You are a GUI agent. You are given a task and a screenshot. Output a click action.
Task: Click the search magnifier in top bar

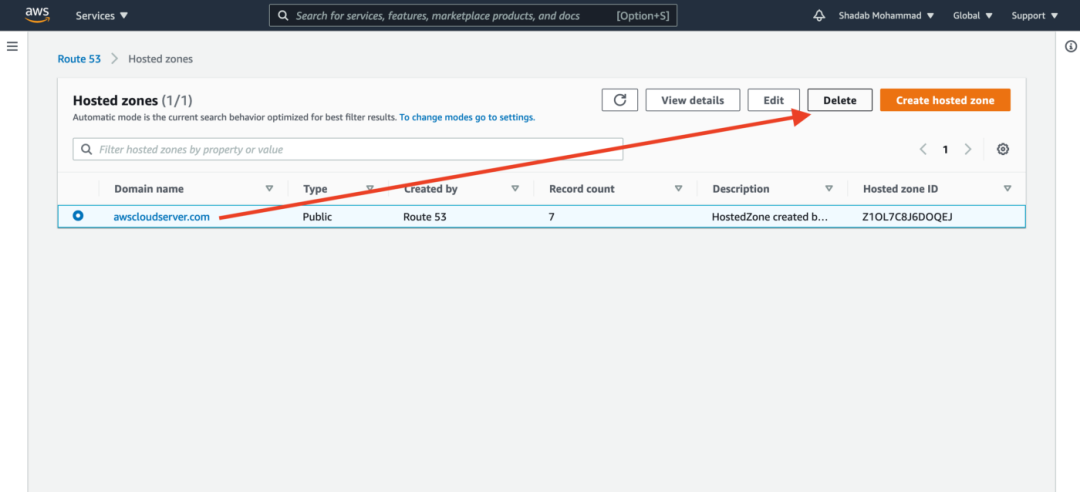pyautogui.click(x=282, y=15)
